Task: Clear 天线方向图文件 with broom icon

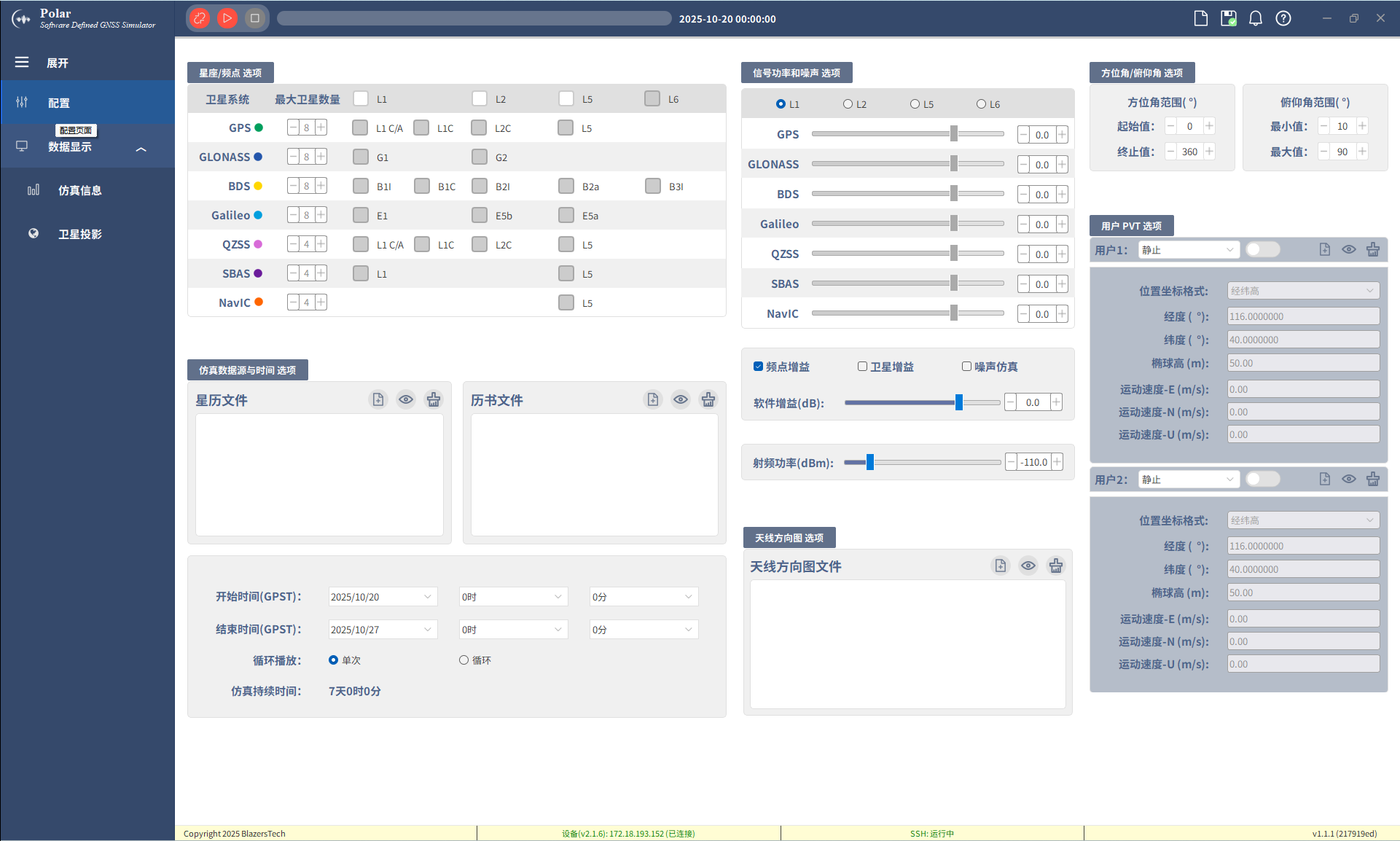Action: (x=1056, y=566)
